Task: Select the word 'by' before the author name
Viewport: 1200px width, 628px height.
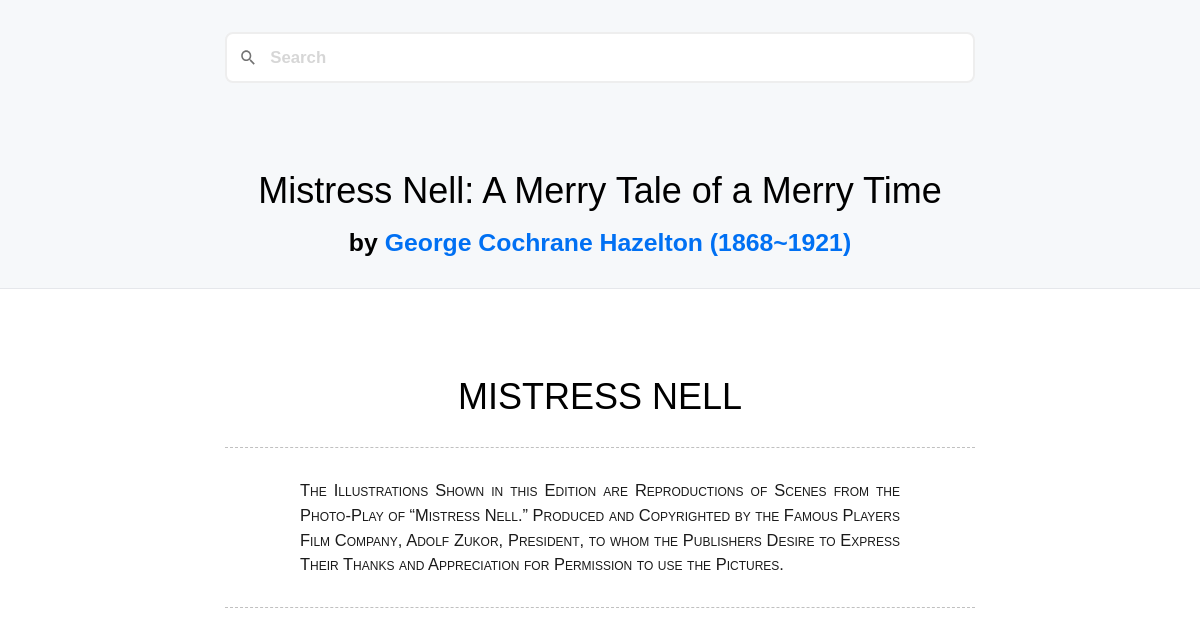Action: (365, 242)
